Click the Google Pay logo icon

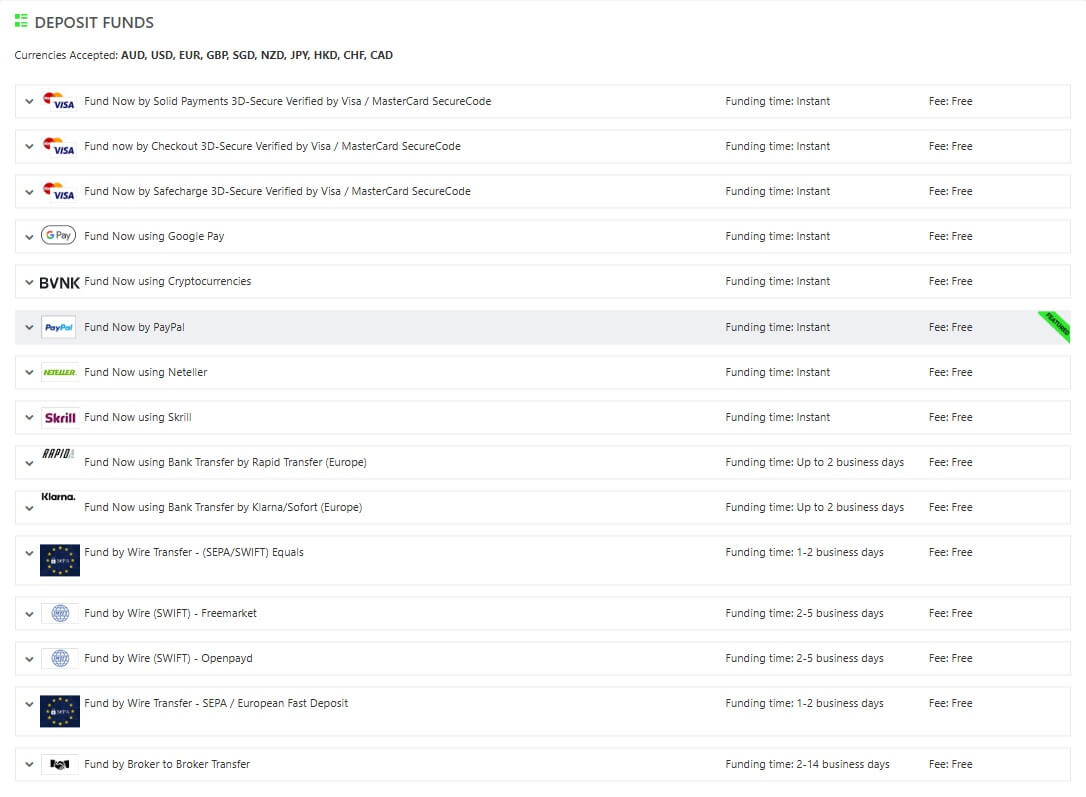tap(58, 236)
